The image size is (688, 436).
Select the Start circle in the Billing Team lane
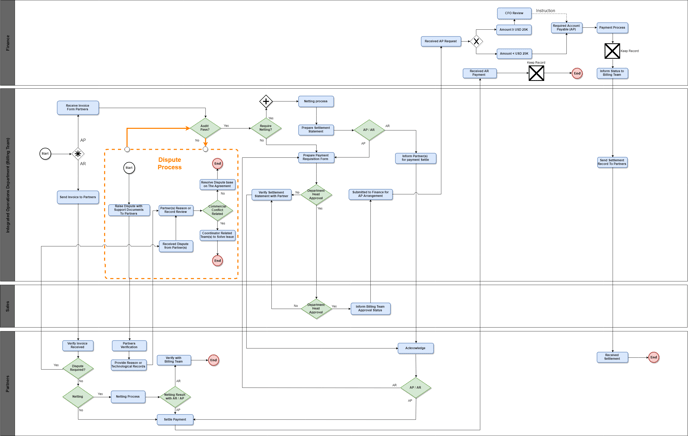tap(45, 154)
